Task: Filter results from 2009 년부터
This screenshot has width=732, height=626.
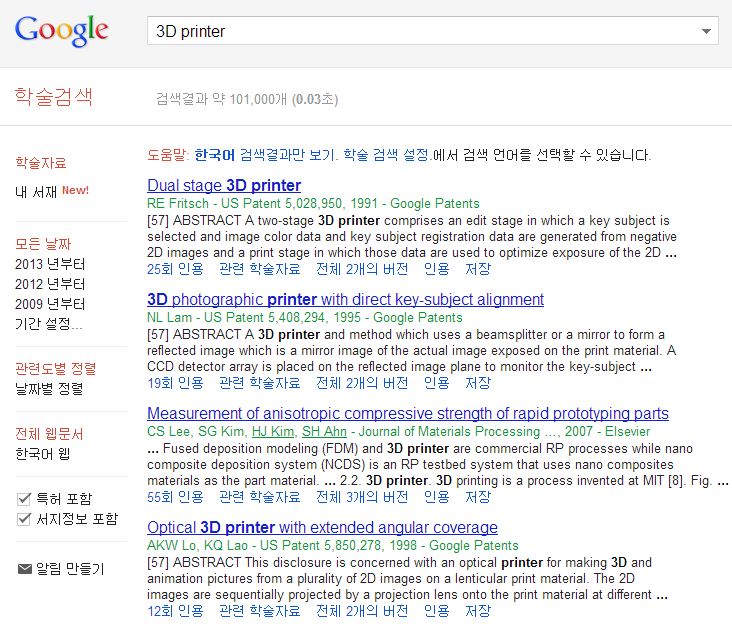Action: [x=50, y=304]
